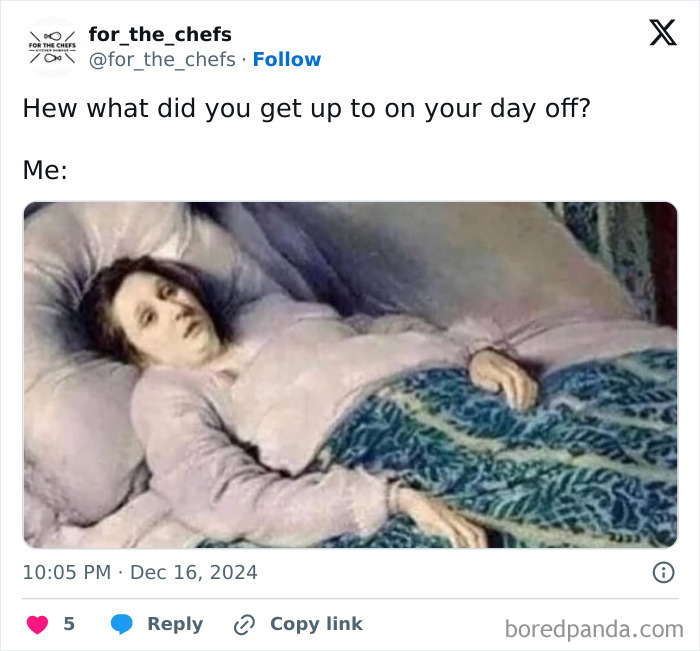The height and width of the screenshot is (651, 700).
Task: Click the day off question text
Action: point(307,108)
